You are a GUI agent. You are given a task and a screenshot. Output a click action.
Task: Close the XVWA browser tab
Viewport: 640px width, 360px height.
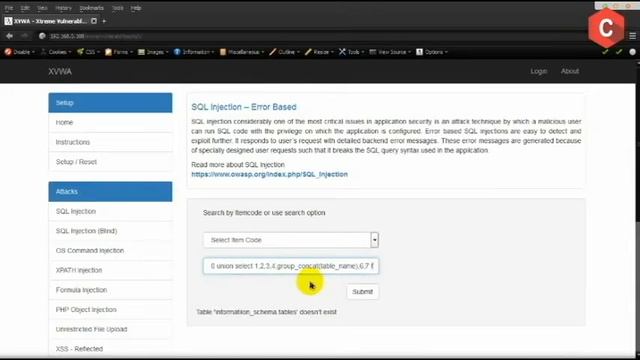(94, 21)
